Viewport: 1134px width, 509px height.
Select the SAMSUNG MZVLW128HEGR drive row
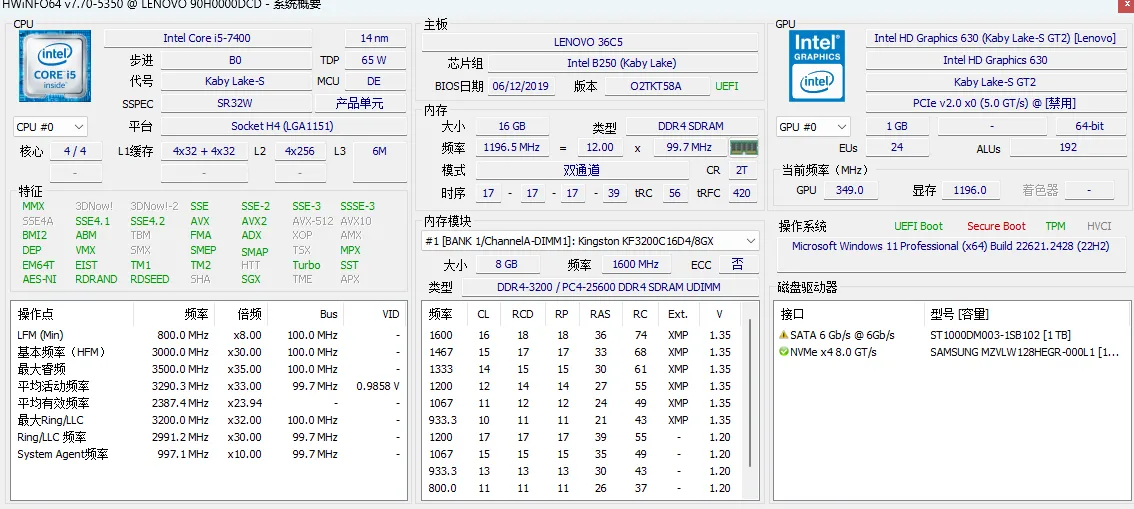pos(951,352)
